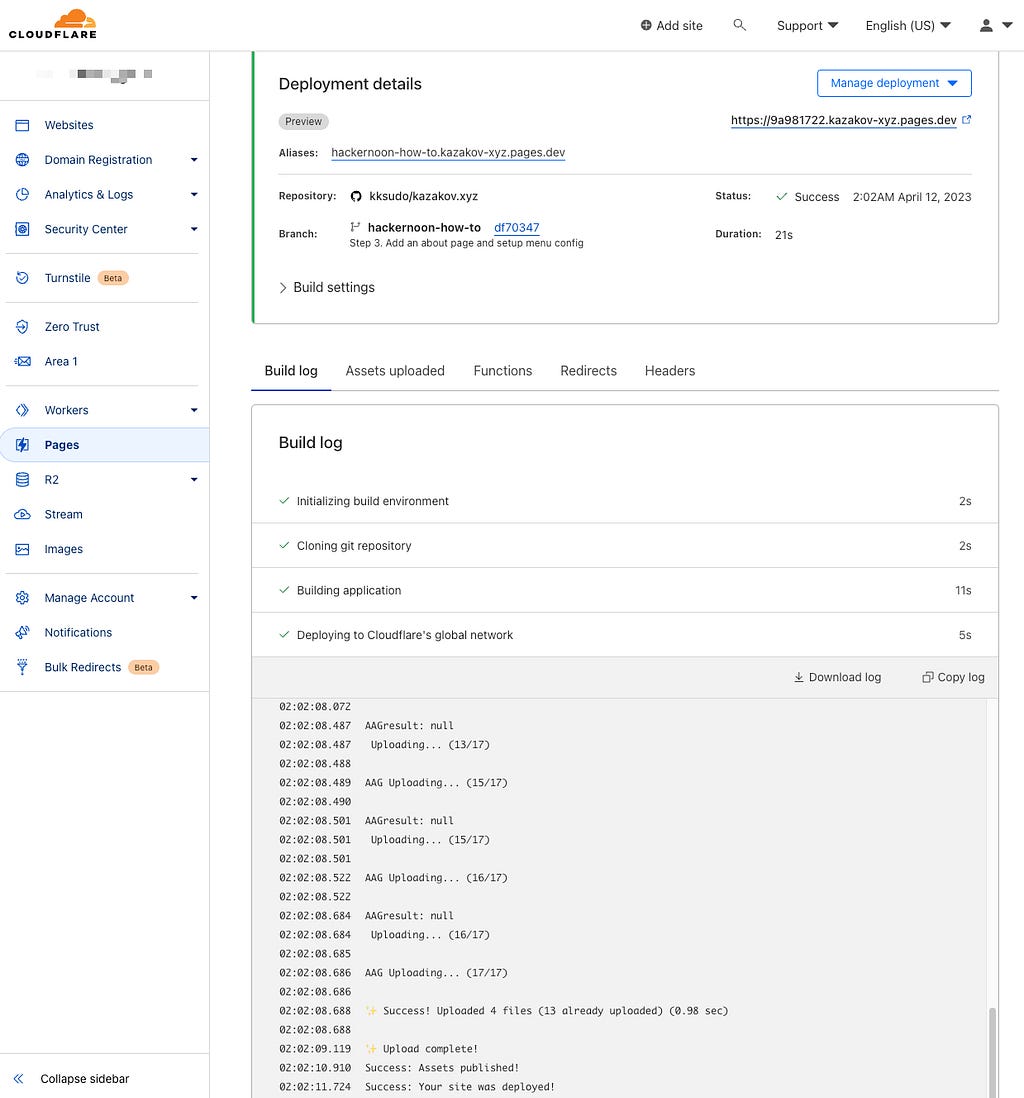Click the user account icon
The height and width of the screenshot is (1098, 1024).
click(985, 25)
